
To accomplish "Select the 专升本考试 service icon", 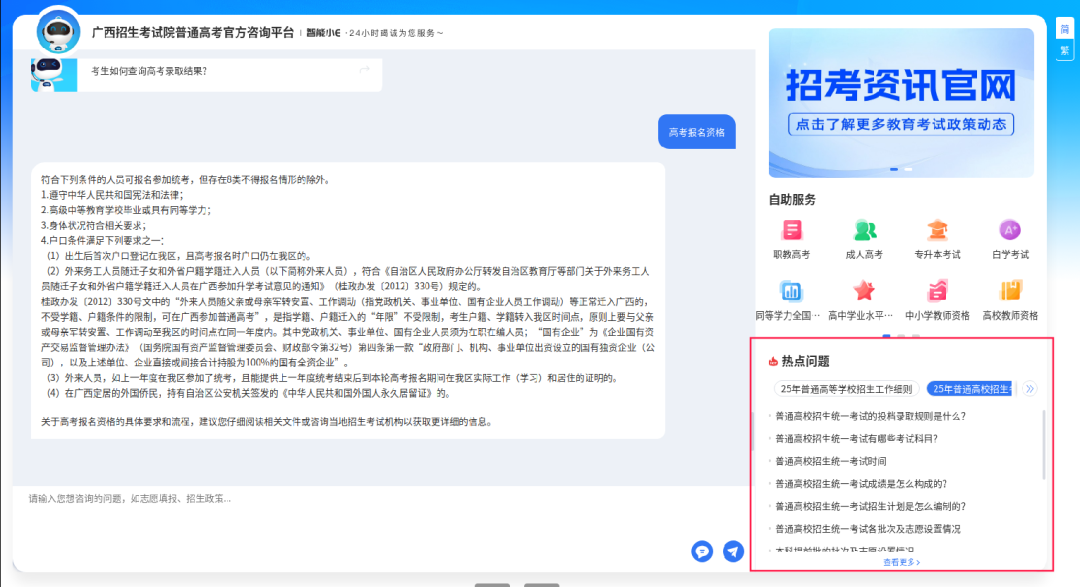I will click(937, 231).
